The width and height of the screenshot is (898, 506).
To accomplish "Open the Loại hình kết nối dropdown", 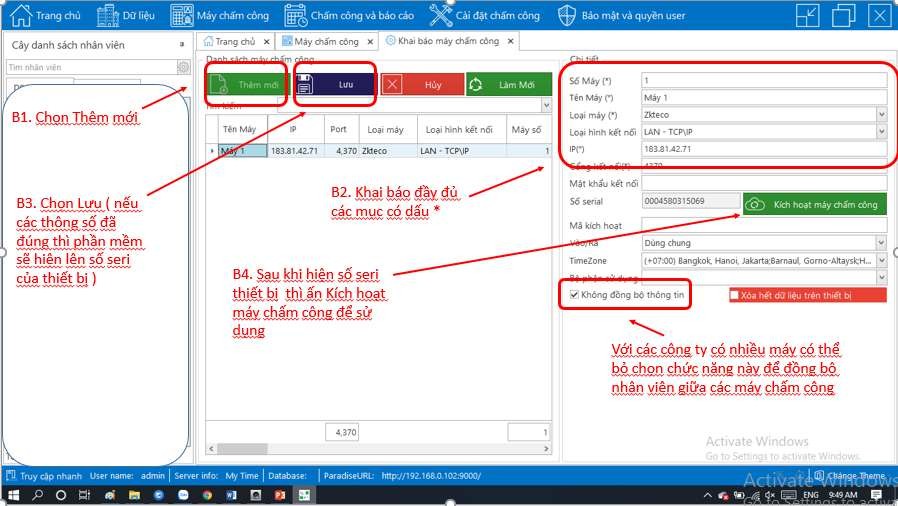I will 880,132.
